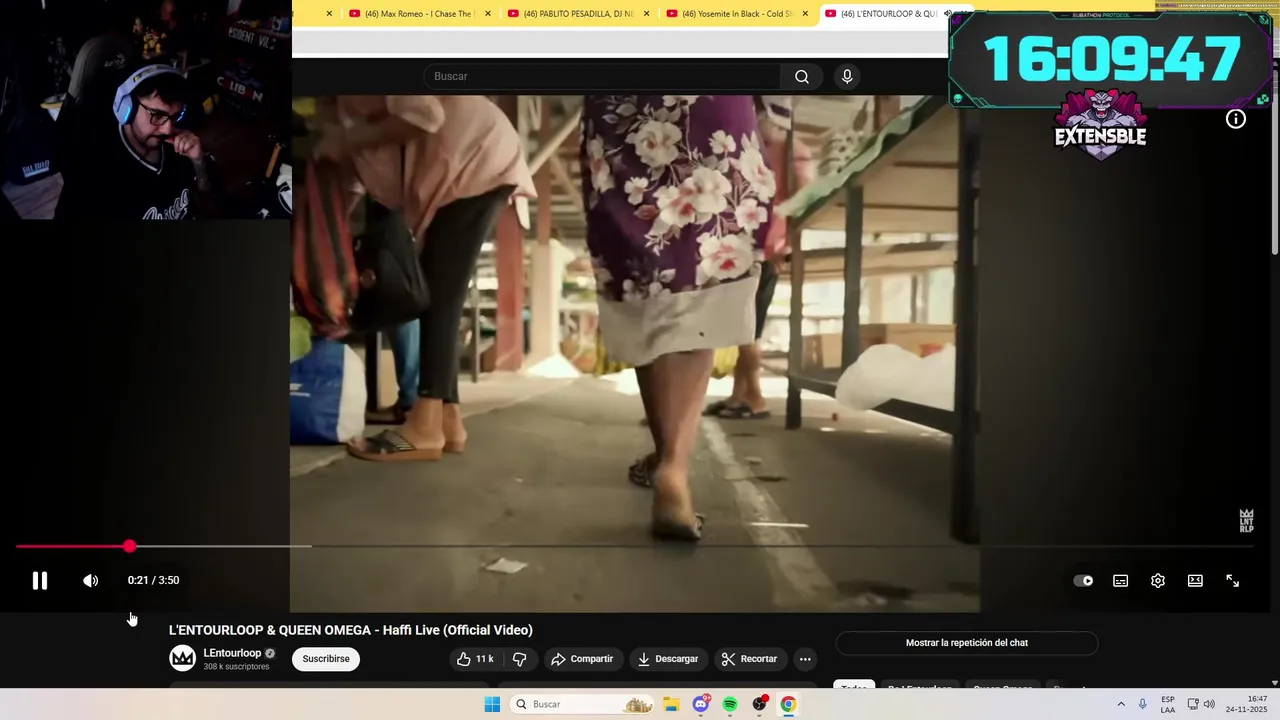Open the tray network status icon
This screenshot has width=1280, height=720.
coord(1193,704)
